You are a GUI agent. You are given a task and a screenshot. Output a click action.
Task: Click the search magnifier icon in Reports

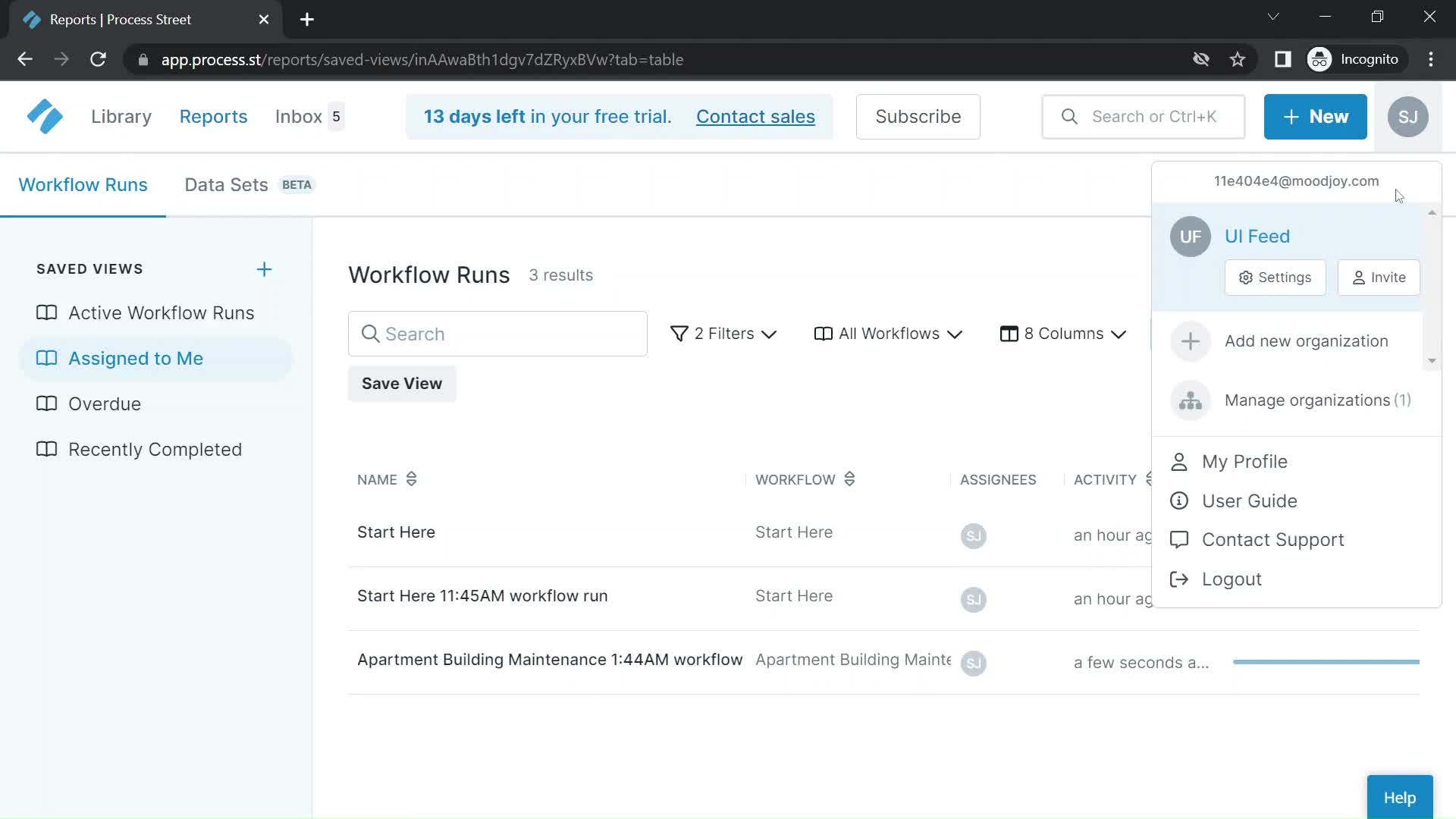click(x=370, y=333)
